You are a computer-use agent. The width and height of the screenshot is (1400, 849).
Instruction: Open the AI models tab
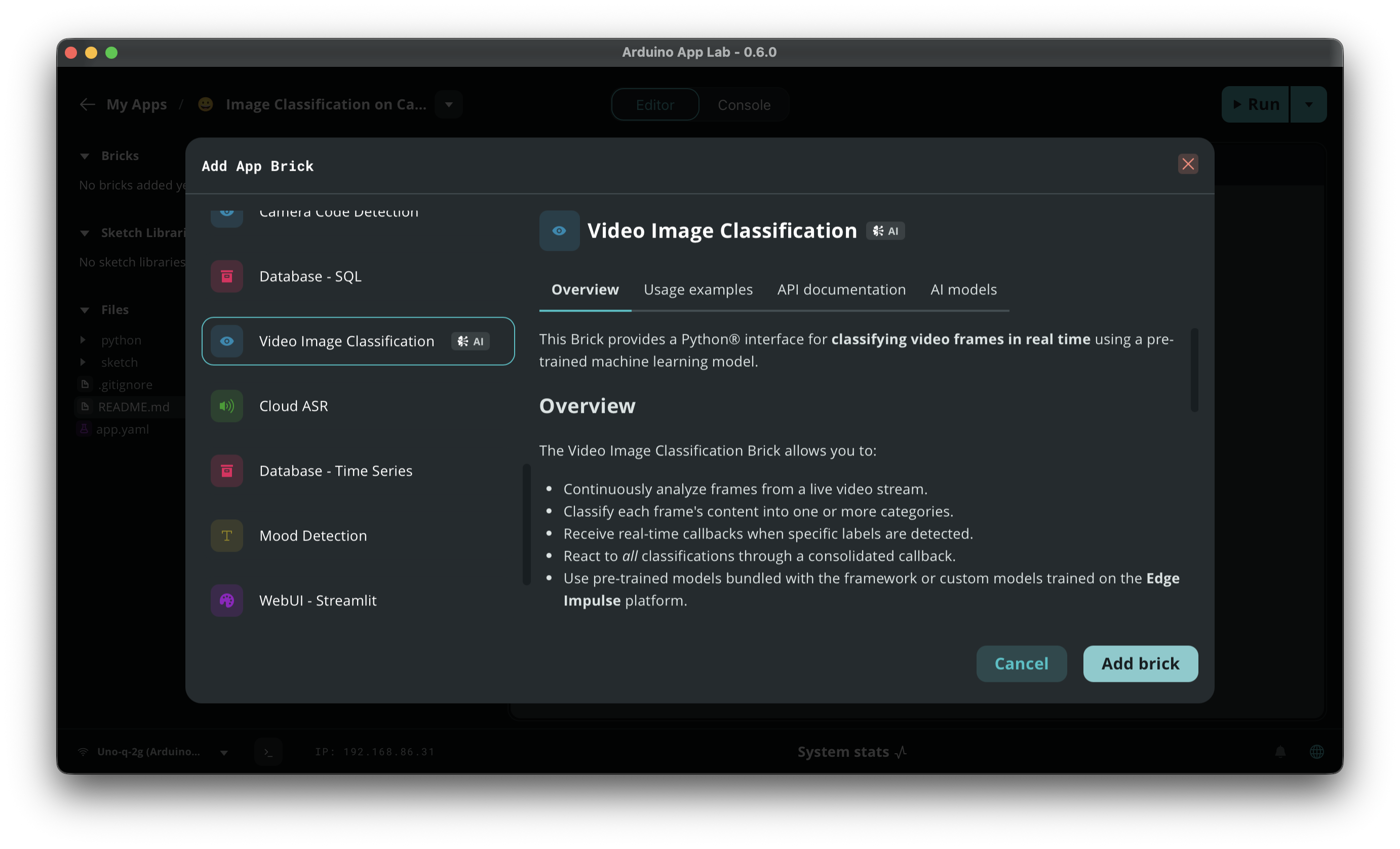click(963, 290)
